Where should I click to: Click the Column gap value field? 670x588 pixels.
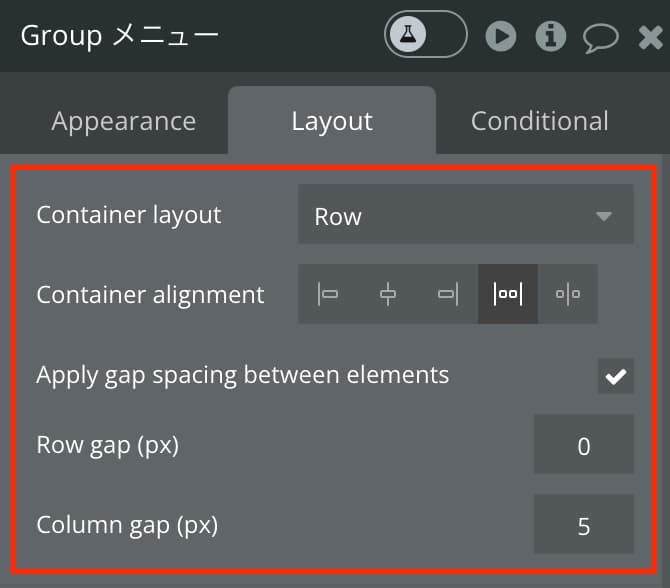click(584, 524)
